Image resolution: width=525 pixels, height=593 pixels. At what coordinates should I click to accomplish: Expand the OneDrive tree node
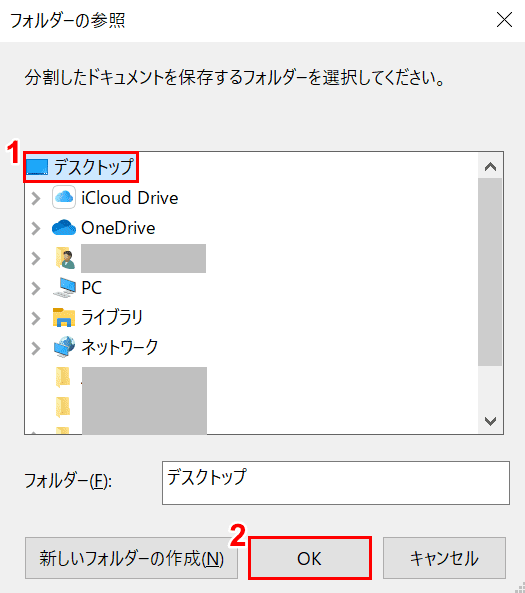(x=36, y=228)
